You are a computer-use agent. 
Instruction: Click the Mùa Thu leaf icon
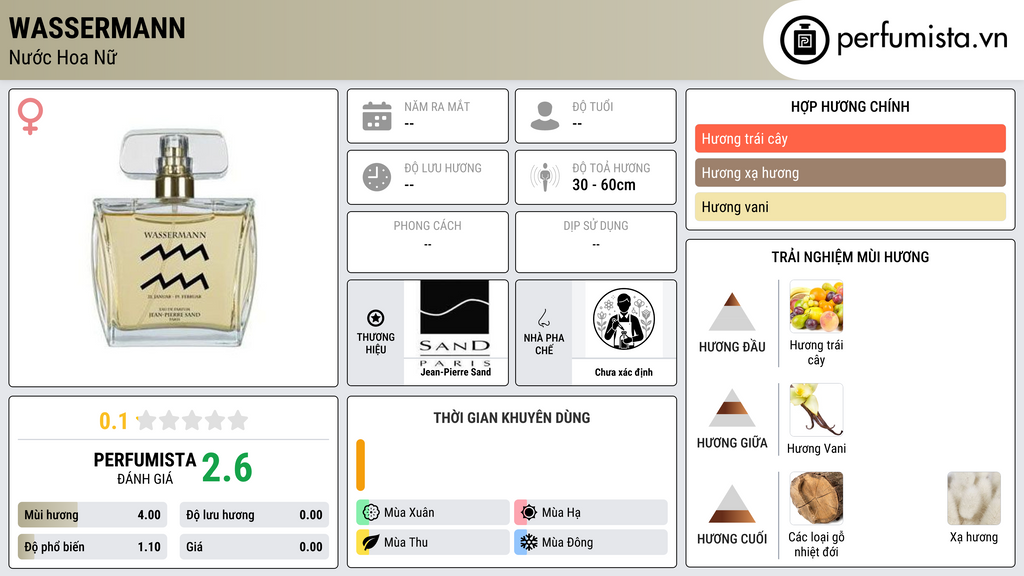click(x=371, y=542)
